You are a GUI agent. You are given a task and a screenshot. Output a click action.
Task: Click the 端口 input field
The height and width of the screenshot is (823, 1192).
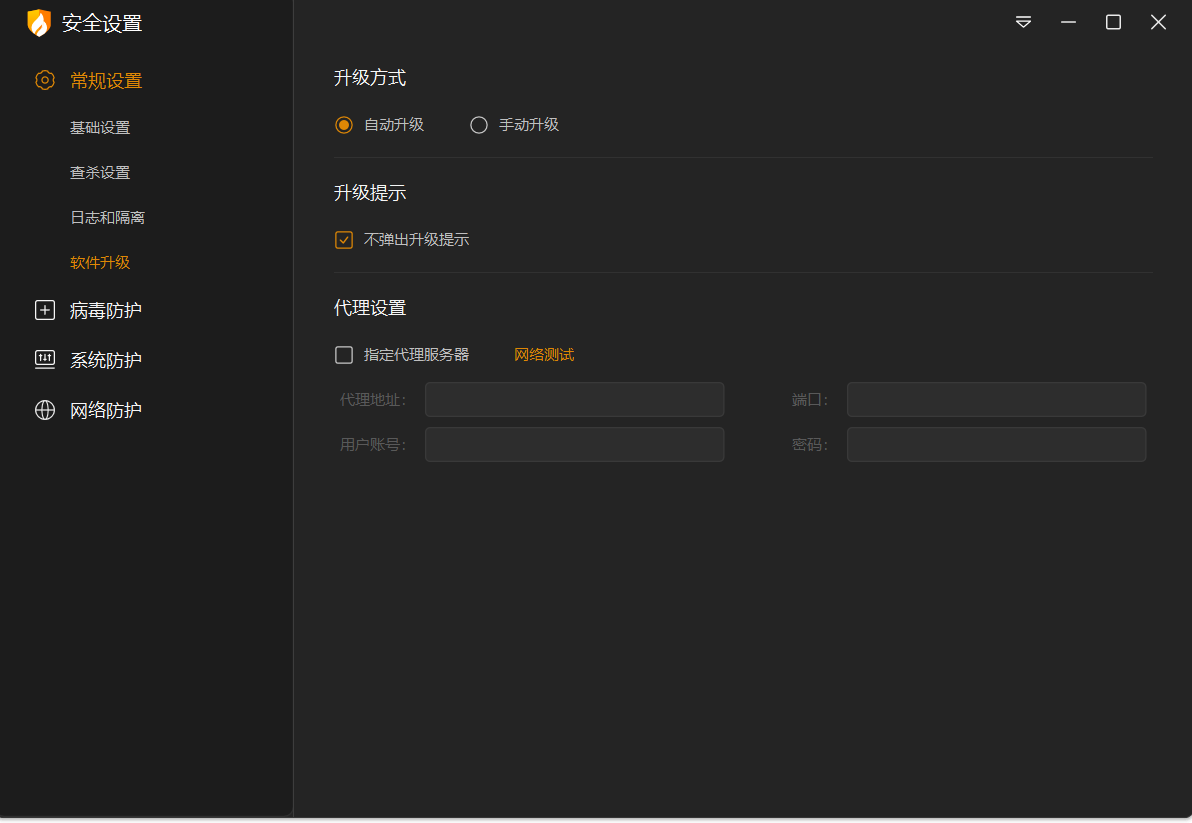click(x=997, y=400)
